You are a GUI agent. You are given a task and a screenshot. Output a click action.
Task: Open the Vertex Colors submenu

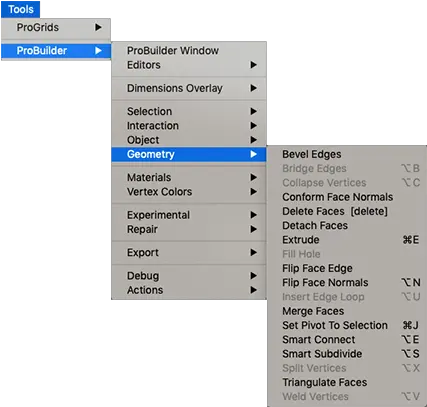pos(189,192)
